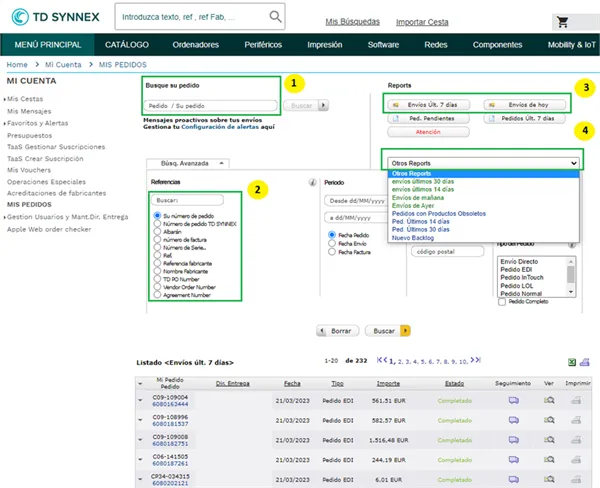Click the 'Pedido / Su pedido' search field
This screenshot has width=600, height=488.
tap(209, 105)
